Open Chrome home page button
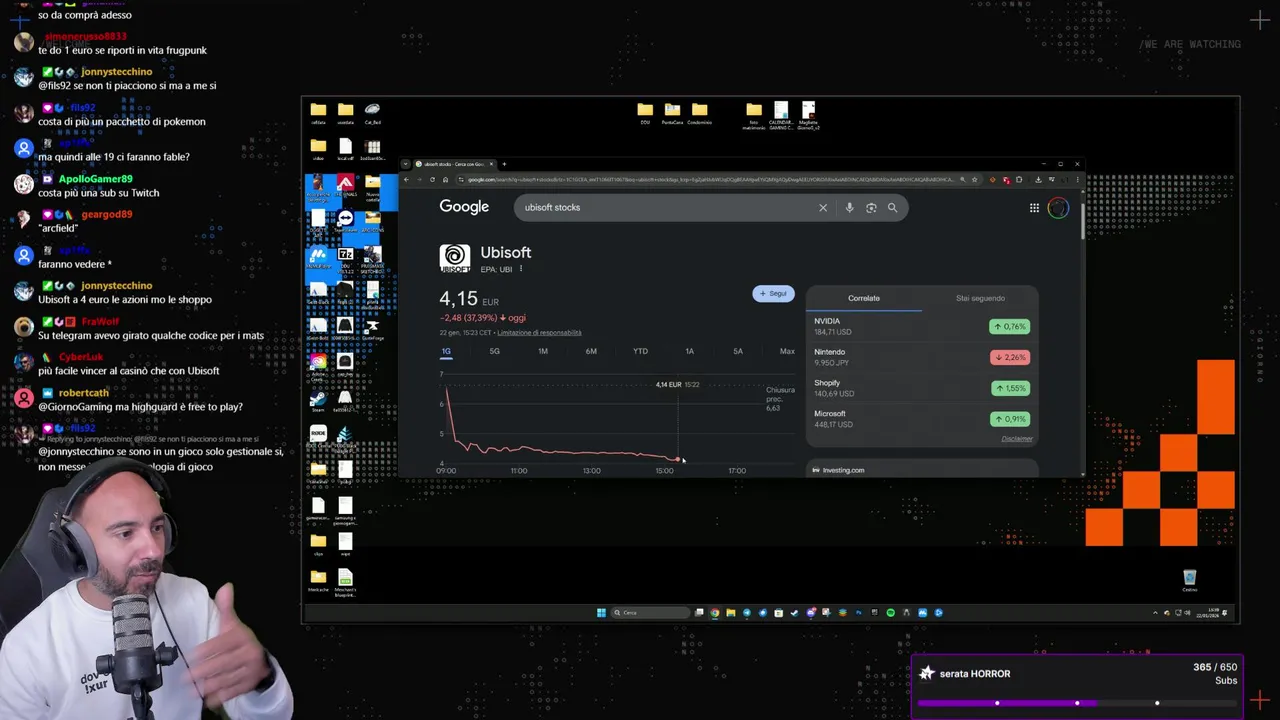Screen dimensions: 1280x720 coord(445,180)
